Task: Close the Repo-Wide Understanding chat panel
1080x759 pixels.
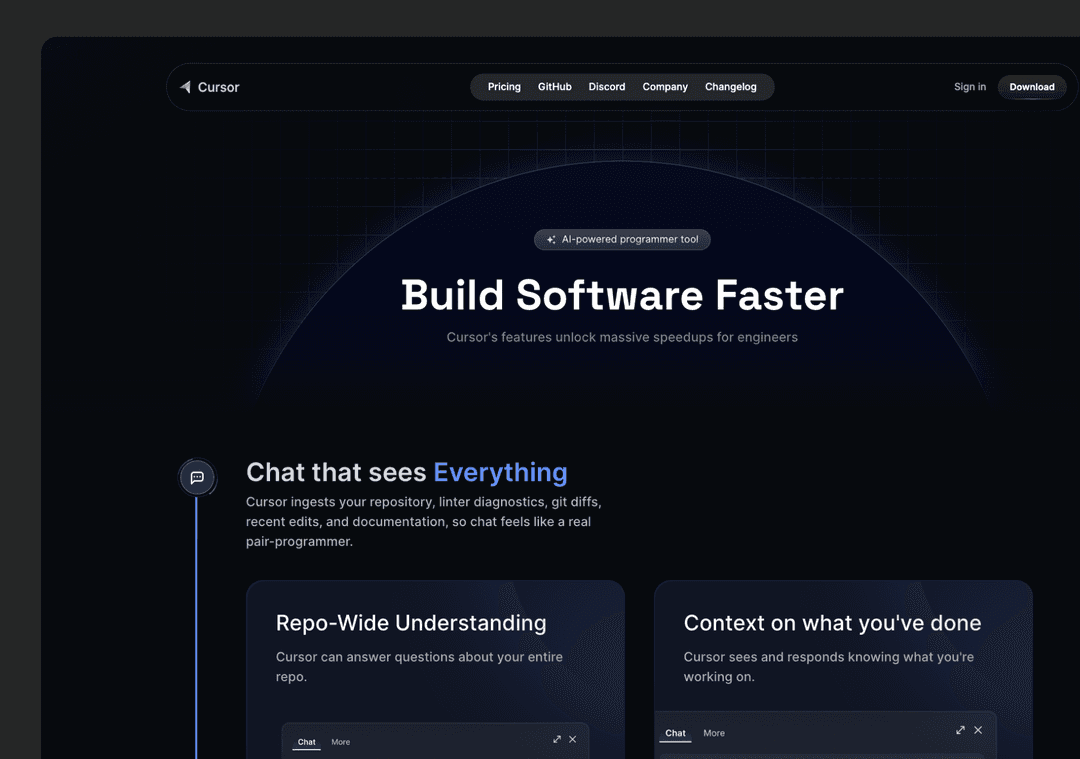Action: (573, 740)
